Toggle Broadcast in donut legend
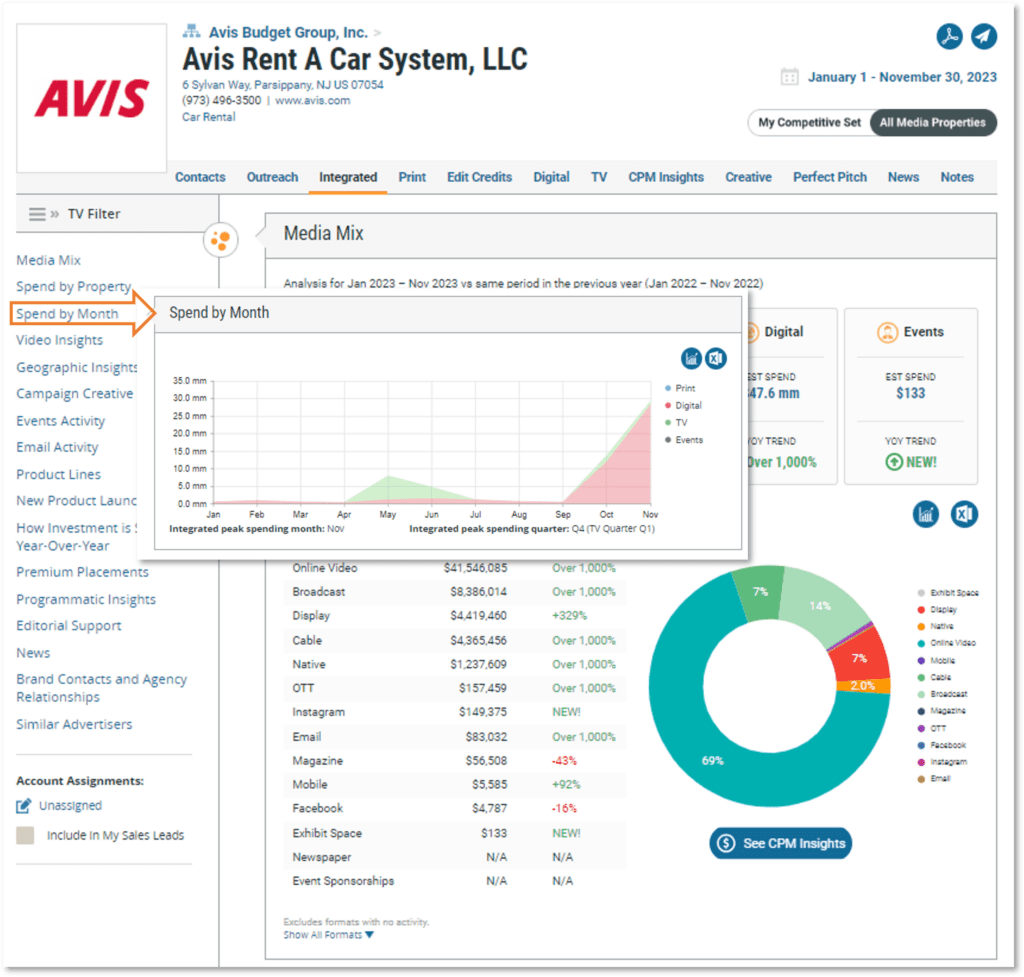Screen dimensions: 1024x977 pyautogui.click(x=943, y=694)
